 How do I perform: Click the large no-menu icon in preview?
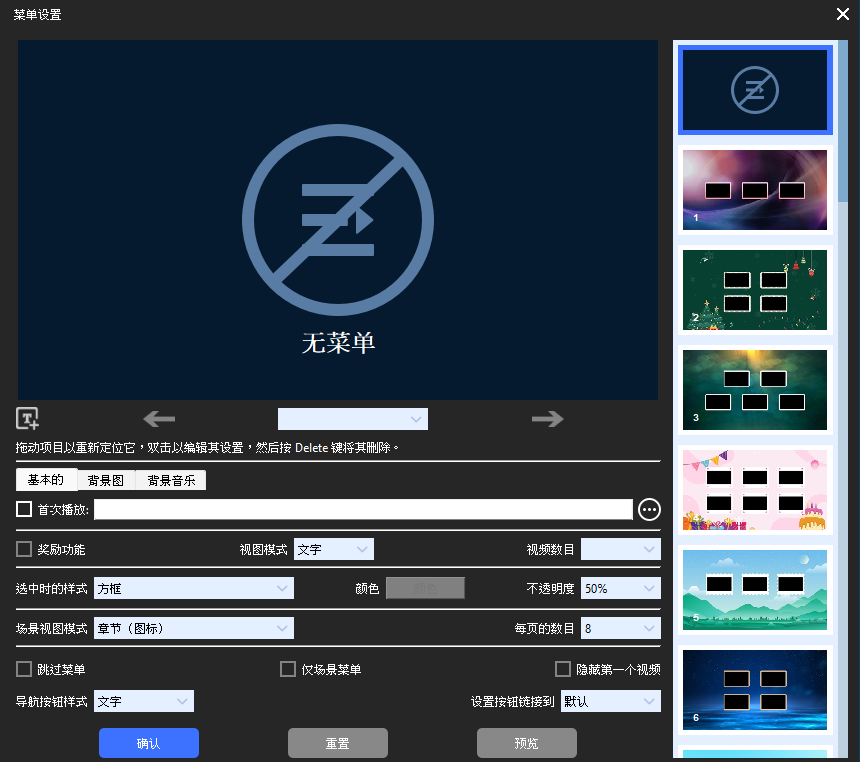(338, 219)
